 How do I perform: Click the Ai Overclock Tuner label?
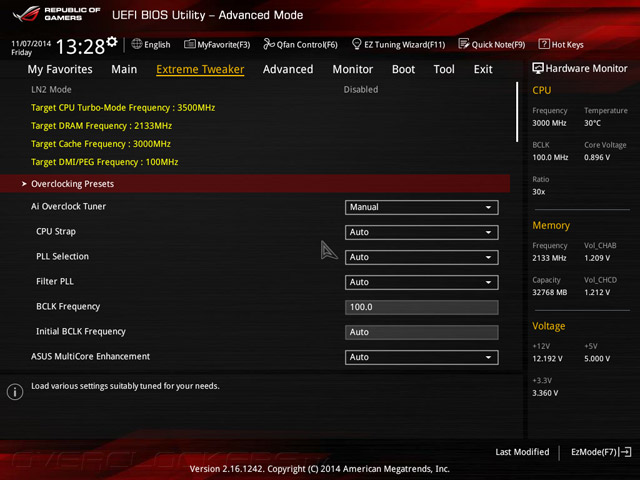click(x=68, y=207)
